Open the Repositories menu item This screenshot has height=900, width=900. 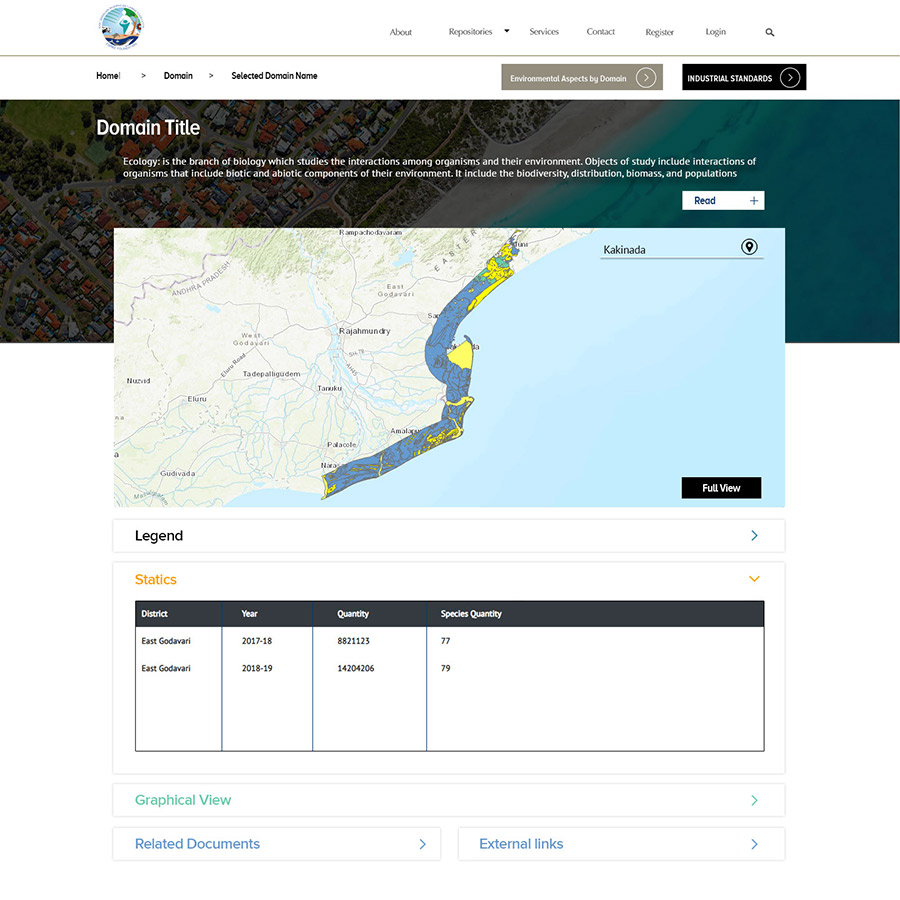(x=470, y=32)
